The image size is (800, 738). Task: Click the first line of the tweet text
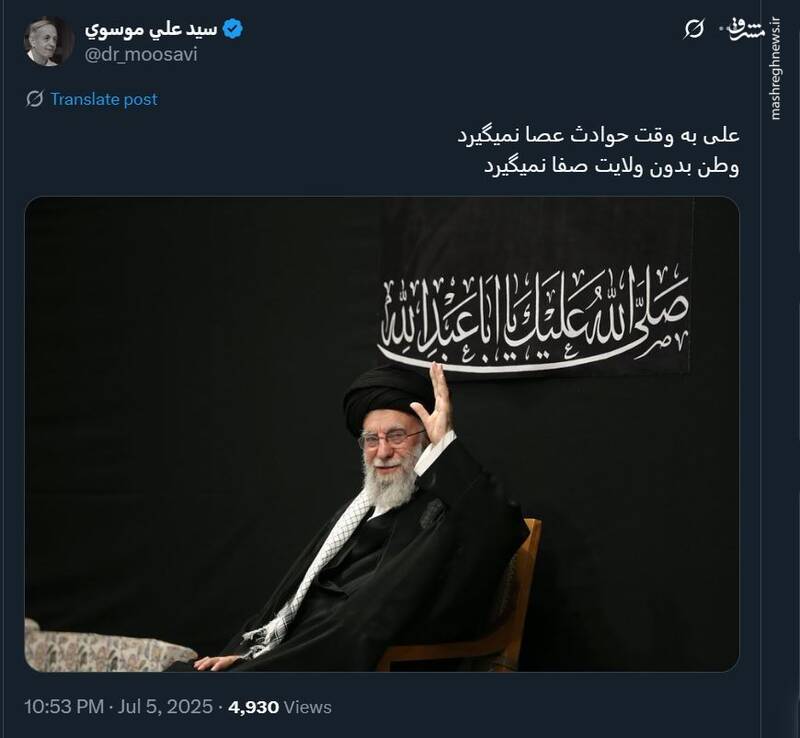coord(597,136)
